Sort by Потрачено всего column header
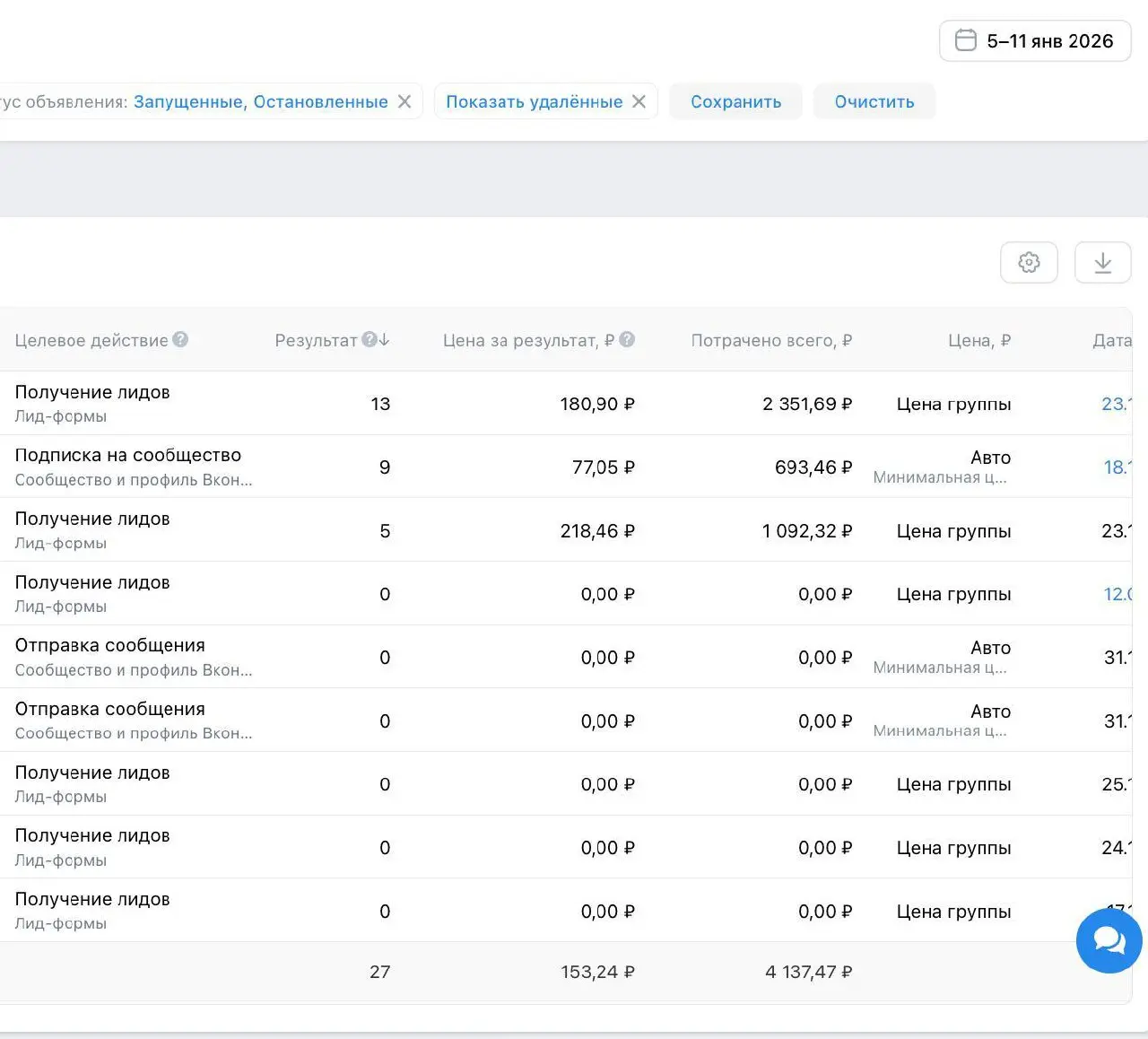Image resolution: width=1148 pixels, height=1039 pixels. tap(771, 341)
